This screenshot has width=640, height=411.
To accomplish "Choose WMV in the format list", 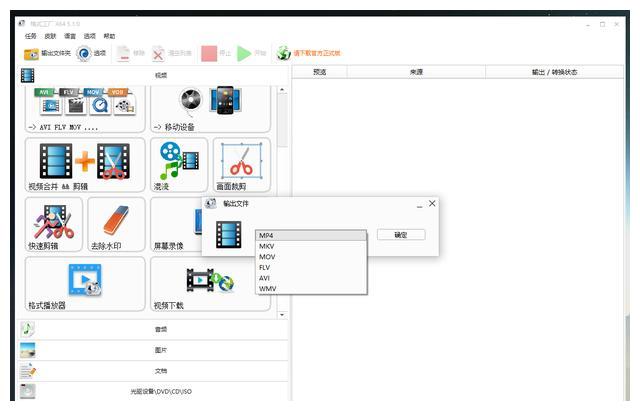I will pyautogui.click(x=311, y=289).
